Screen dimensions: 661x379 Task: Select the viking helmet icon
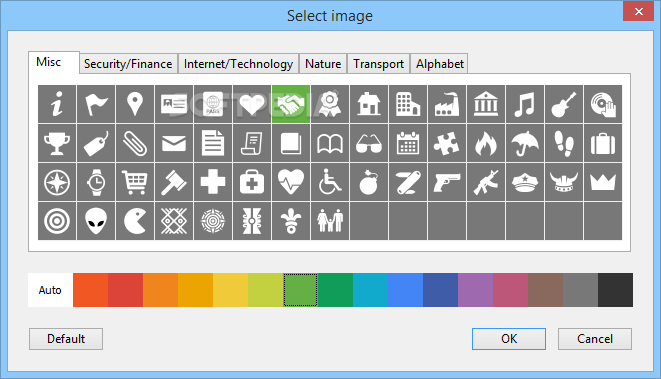coord(564,182)
